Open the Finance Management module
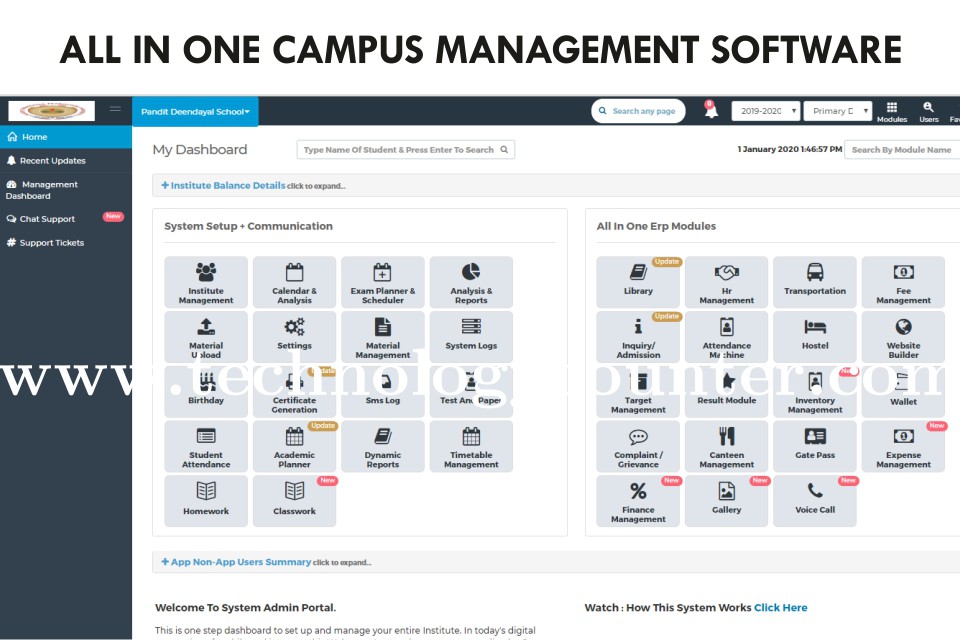960x640 pixels. (638, 501)
